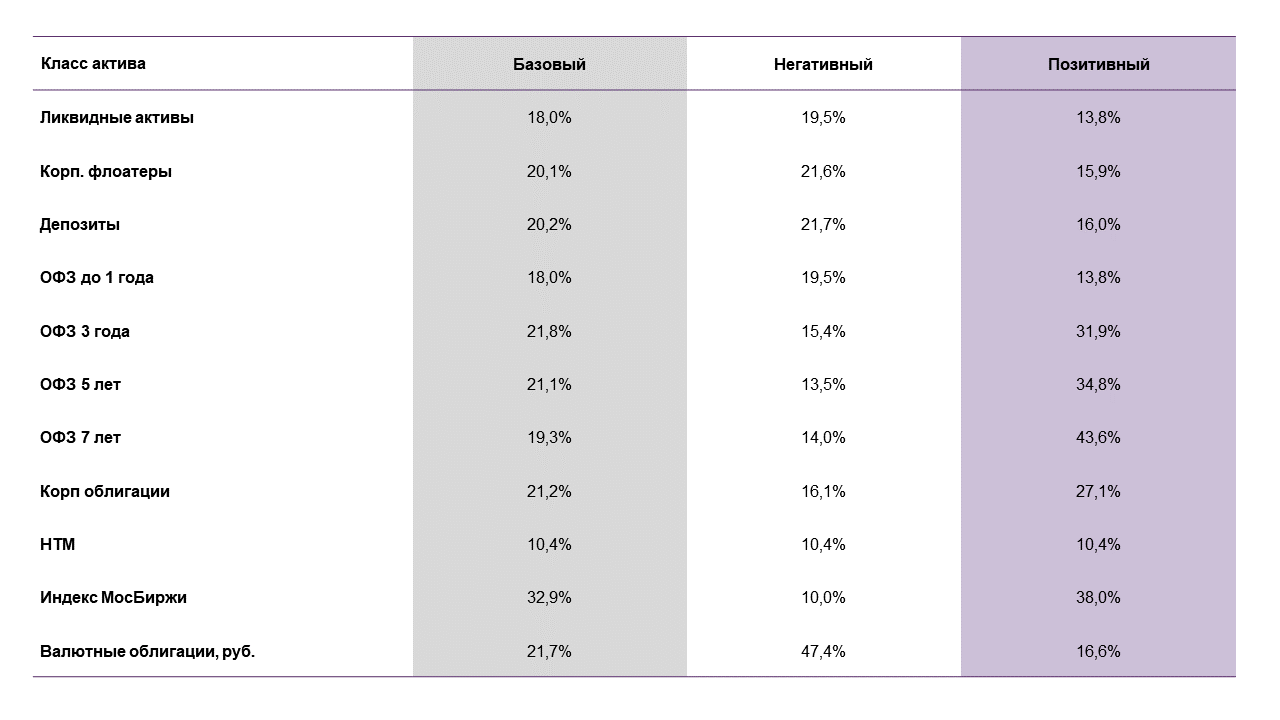1280x720 pixels.
Task: Click the "Ликвидные активы" row label
Action: coord(117,117)
